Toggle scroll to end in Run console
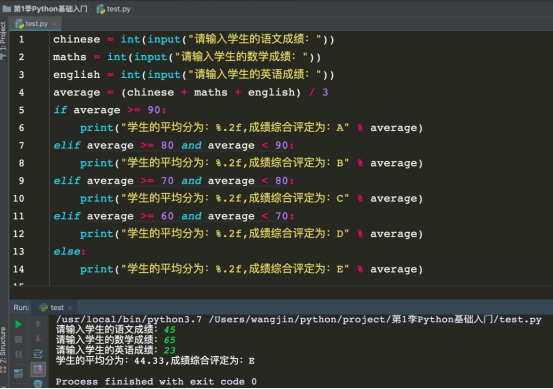 (38, 369)
